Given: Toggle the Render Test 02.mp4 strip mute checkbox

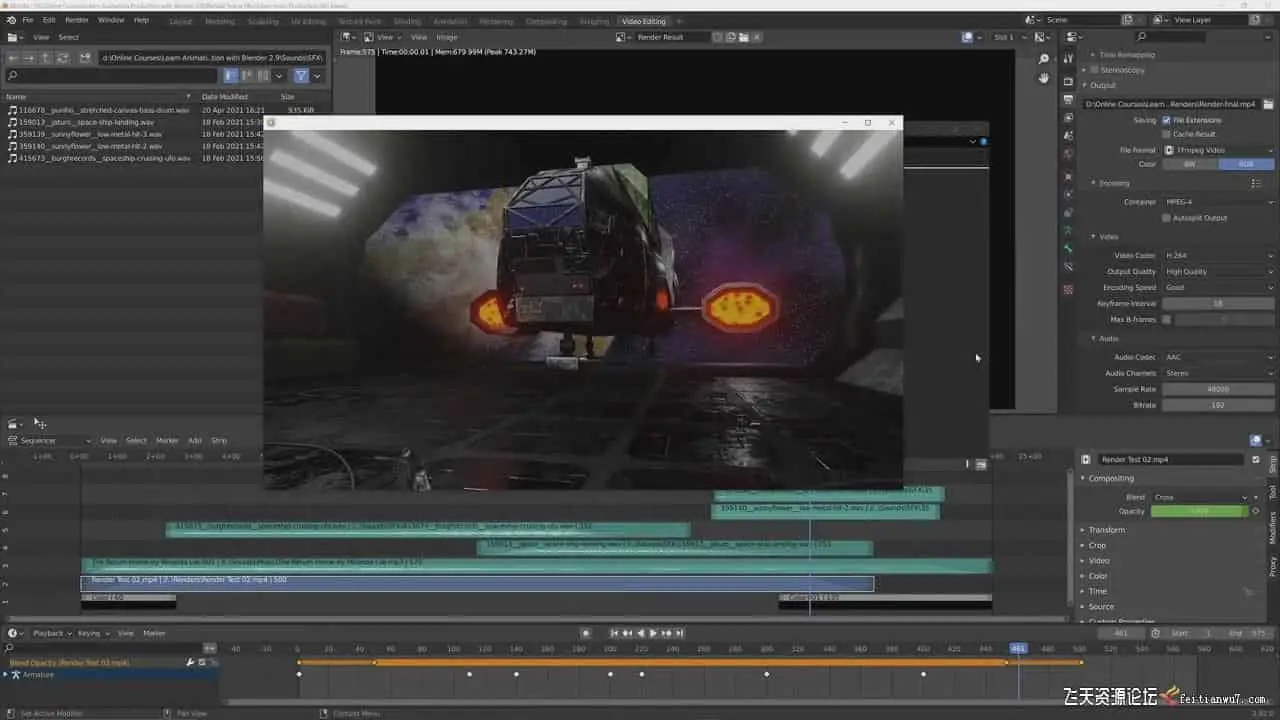Looking at the screenshot, I should click(x=1256, y=460).
